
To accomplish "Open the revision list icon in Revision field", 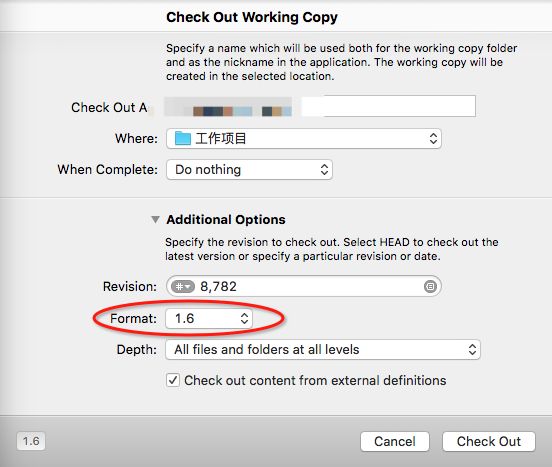I will [430, 286].
